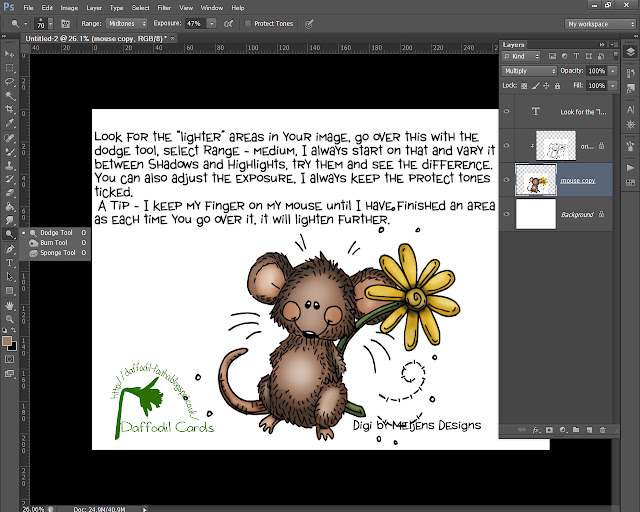Enable the airbrush option in options bar
The width and height of the screenshot is (640, 512).
point(229,24)
